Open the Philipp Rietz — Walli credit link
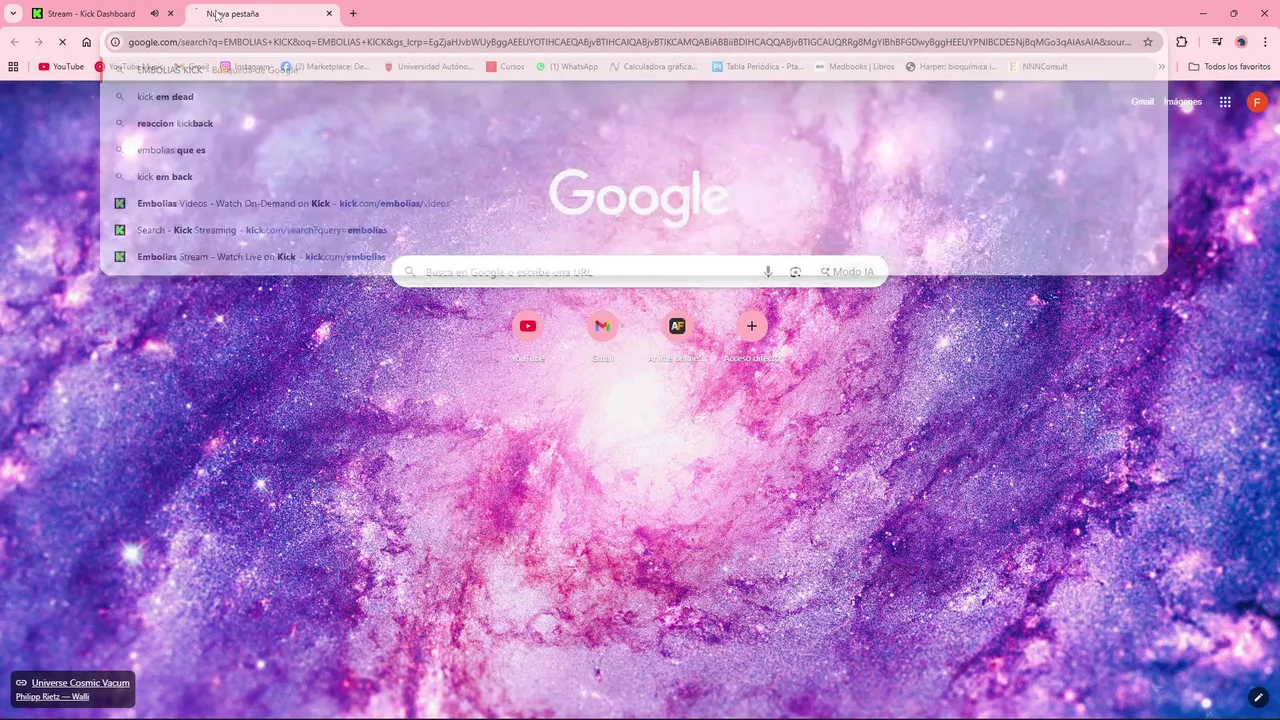The width and height of the screenshot is (1280, 720). 52,697
